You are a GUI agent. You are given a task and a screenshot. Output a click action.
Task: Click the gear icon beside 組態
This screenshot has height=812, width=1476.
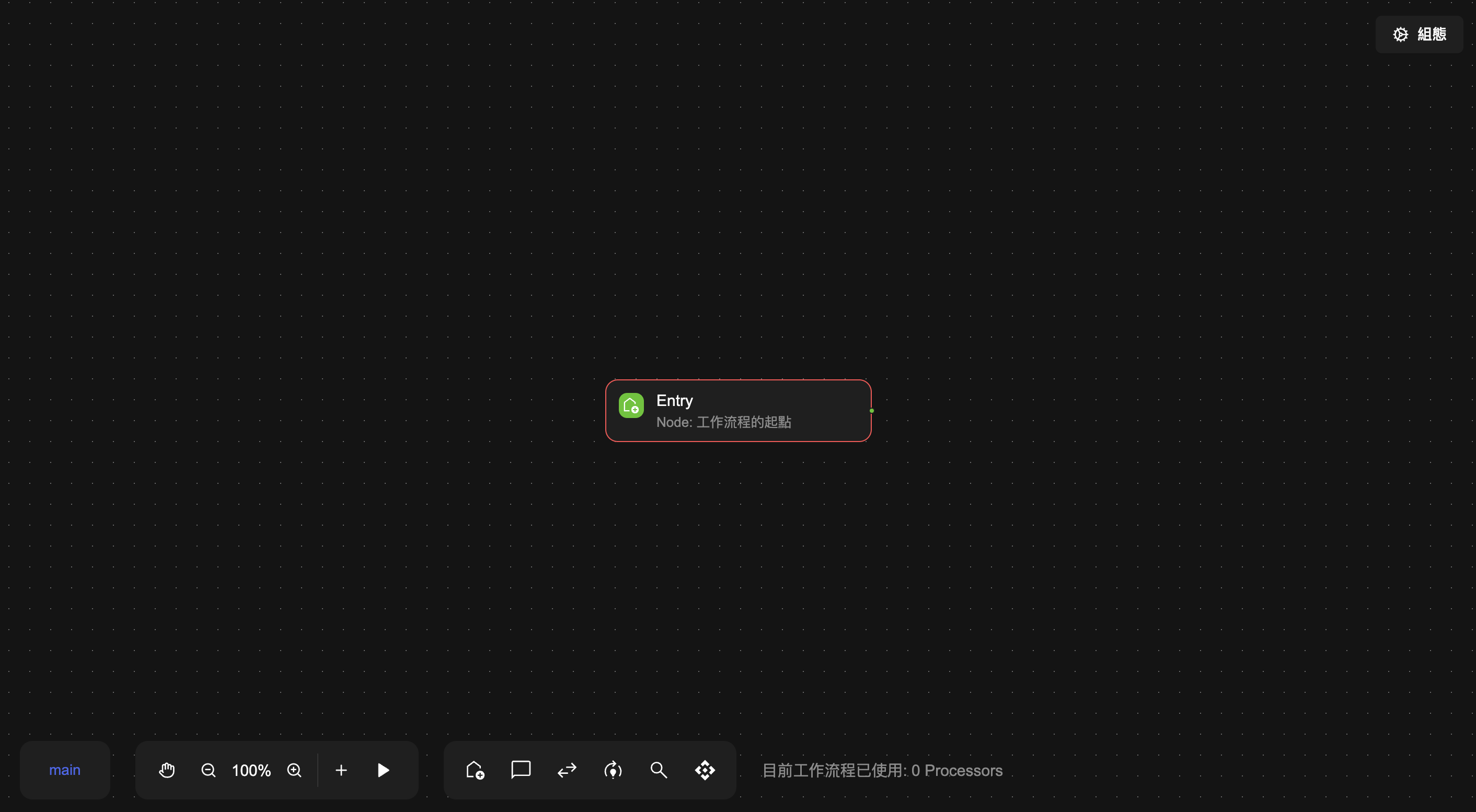coord(1400,34)
